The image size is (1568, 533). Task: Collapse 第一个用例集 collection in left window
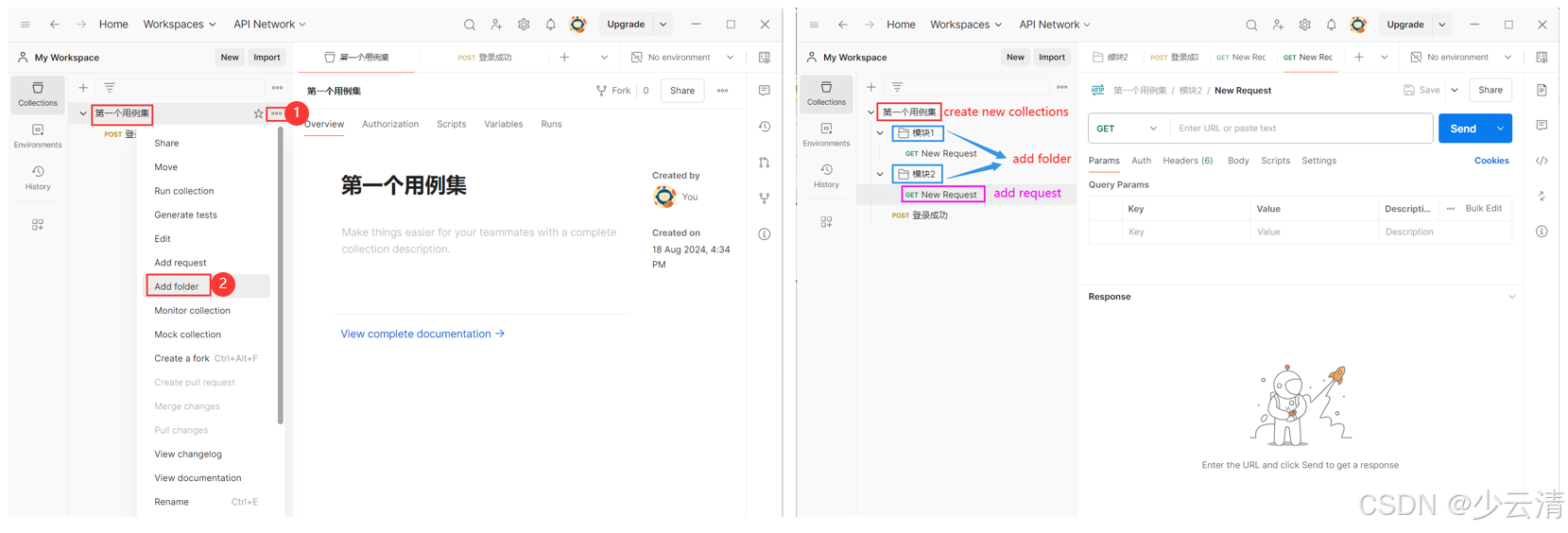point(83,113)
